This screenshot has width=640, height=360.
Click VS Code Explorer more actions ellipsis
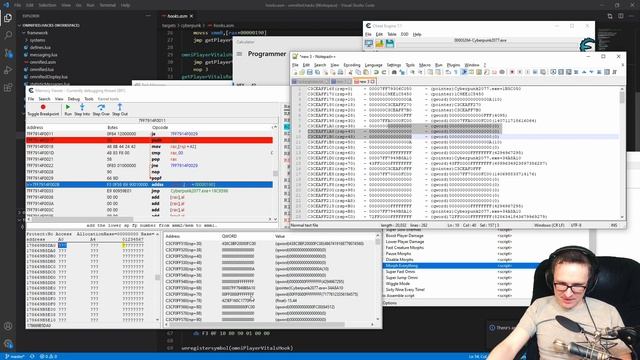pos(148,16)
